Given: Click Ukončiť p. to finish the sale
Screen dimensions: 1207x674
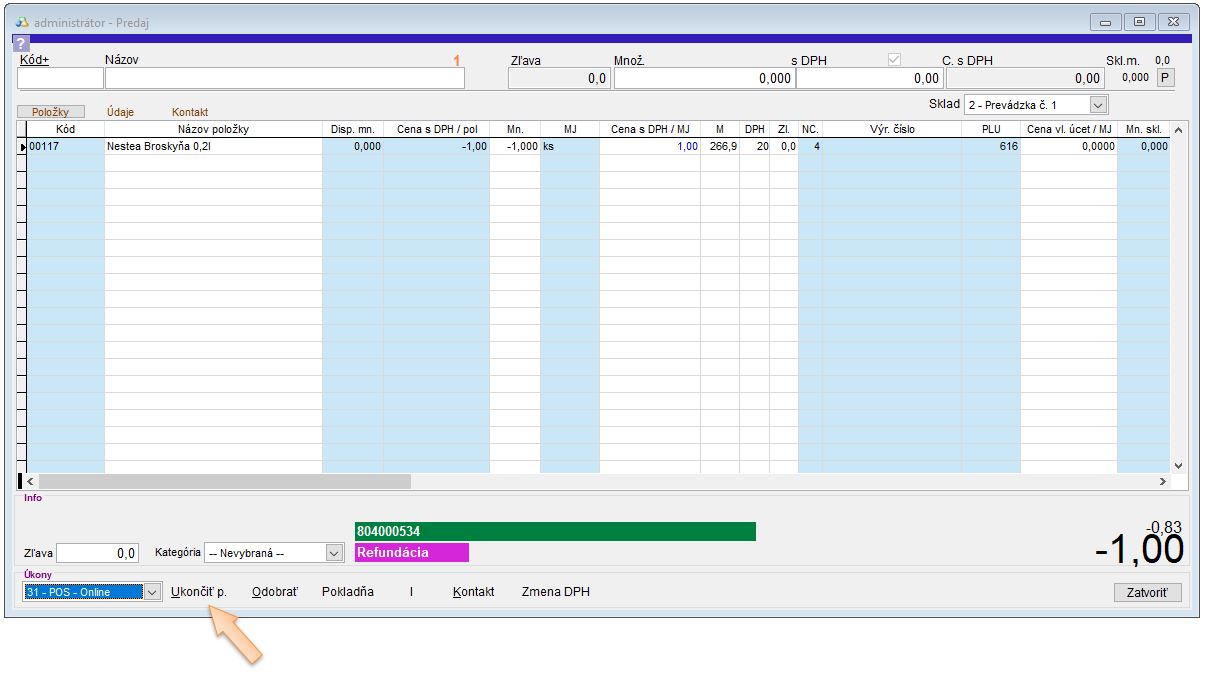Looking at the screenshot, I should (x=199, y=592).
